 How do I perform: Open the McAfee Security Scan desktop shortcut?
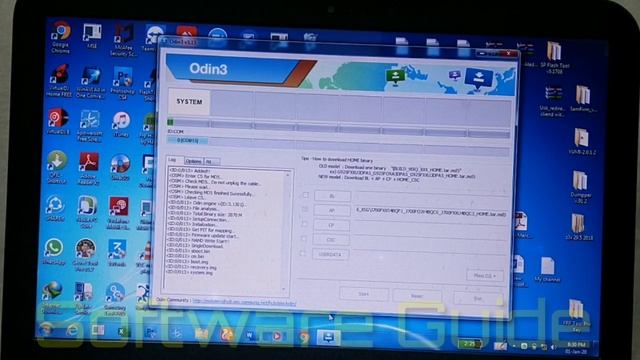(x=123, y=40)
